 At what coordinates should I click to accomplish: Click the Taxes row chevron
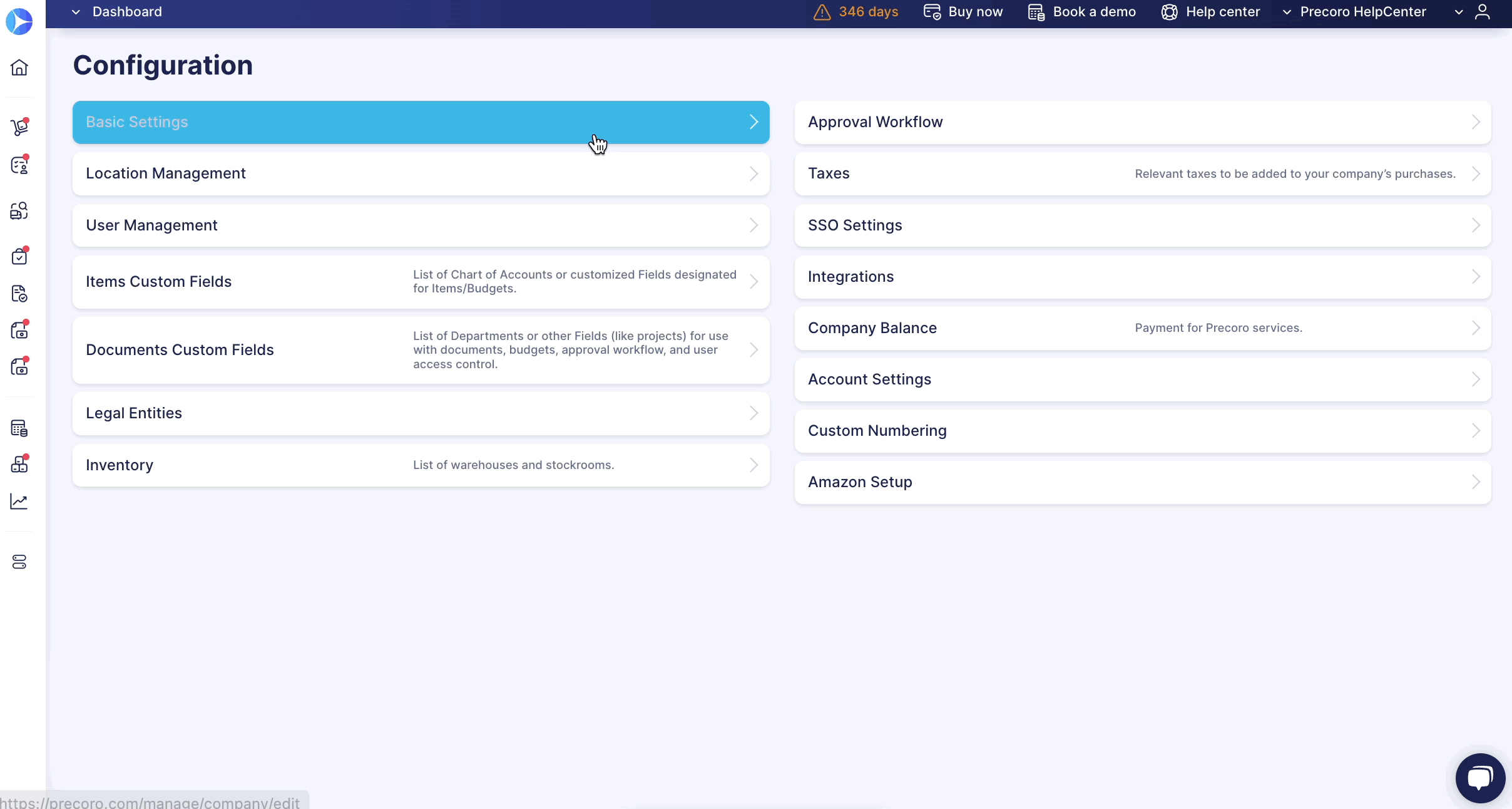click(1476, 173)
